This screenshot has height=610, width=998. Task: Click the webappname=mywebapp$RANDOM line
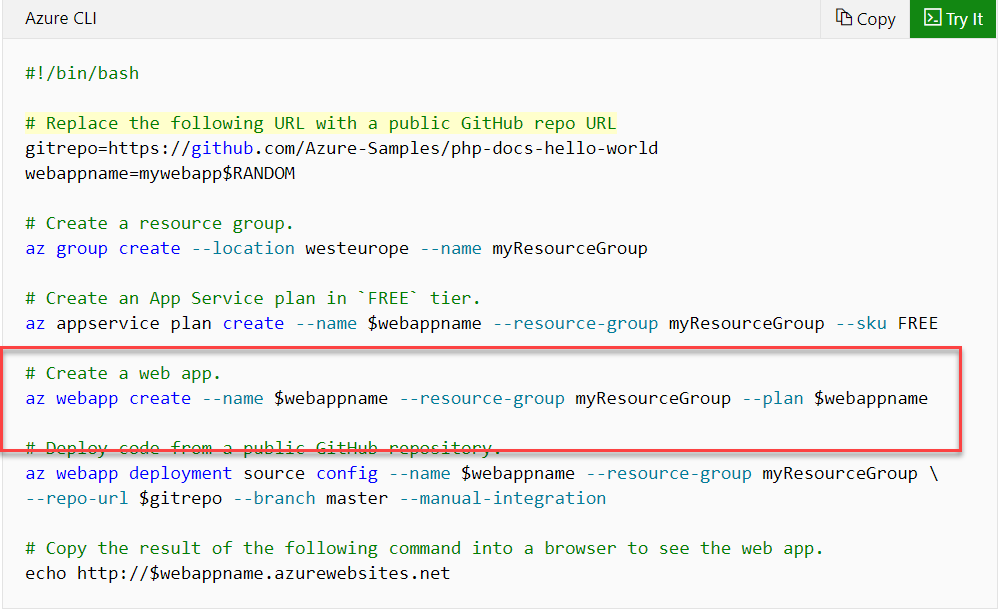[x=160, y=173]
